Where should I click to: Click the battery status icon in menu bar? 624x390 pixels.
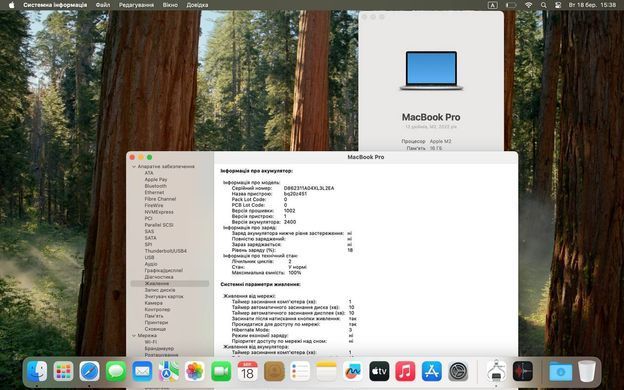coord(511,5)
